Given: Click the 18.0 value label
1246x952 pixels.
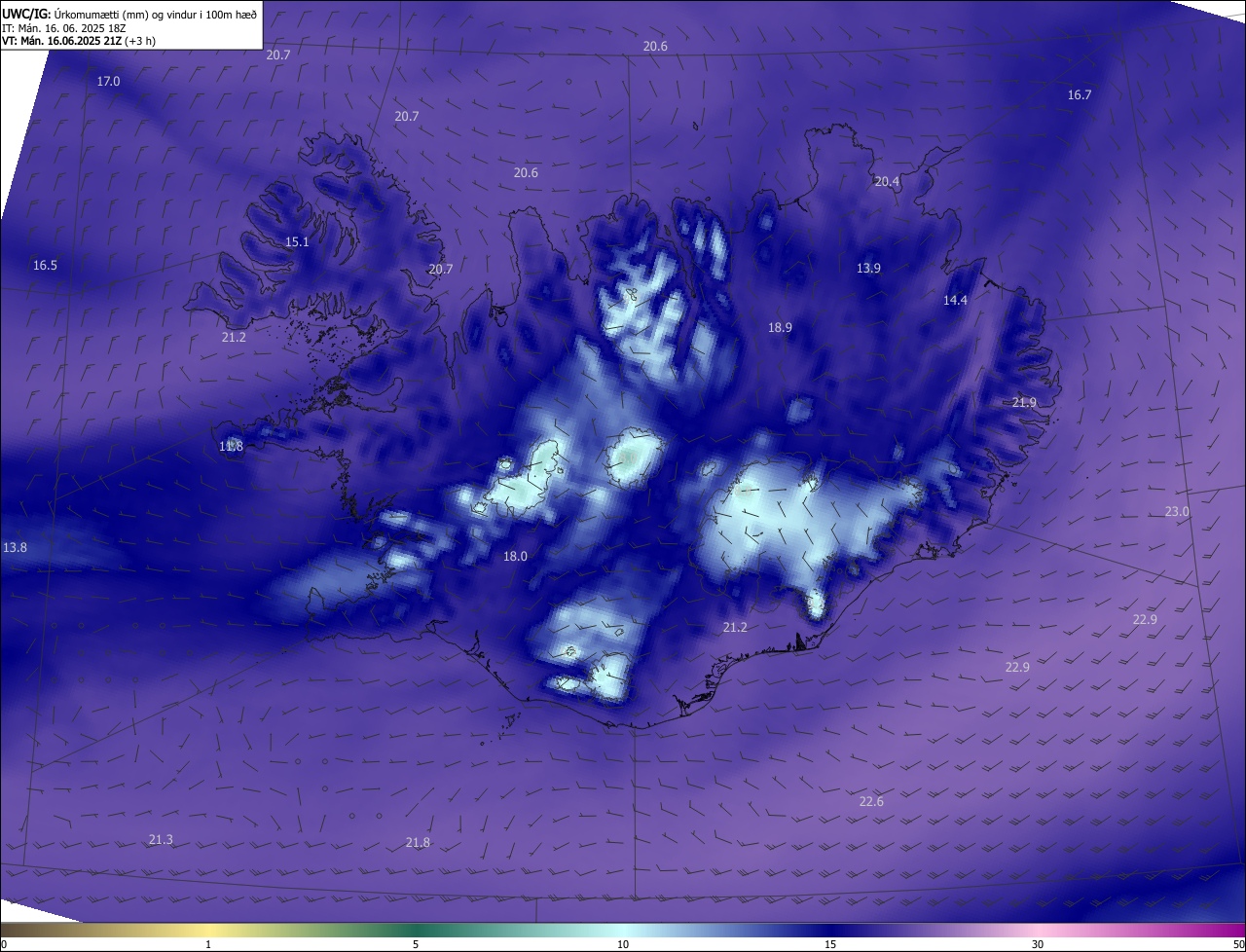Looking at the screenshot, I should [x=515, y=557].
